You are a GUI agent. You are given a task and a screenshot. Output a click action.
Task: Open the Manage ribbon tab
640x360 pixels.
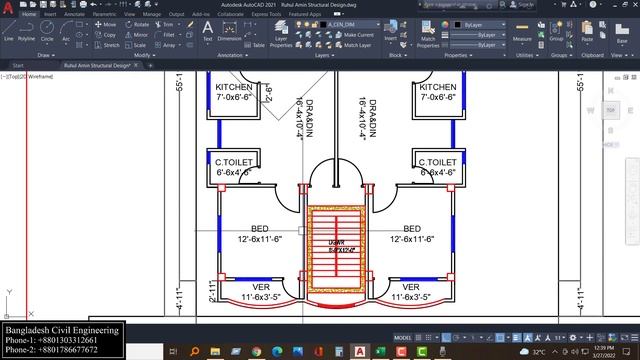(x=152, y=14)
